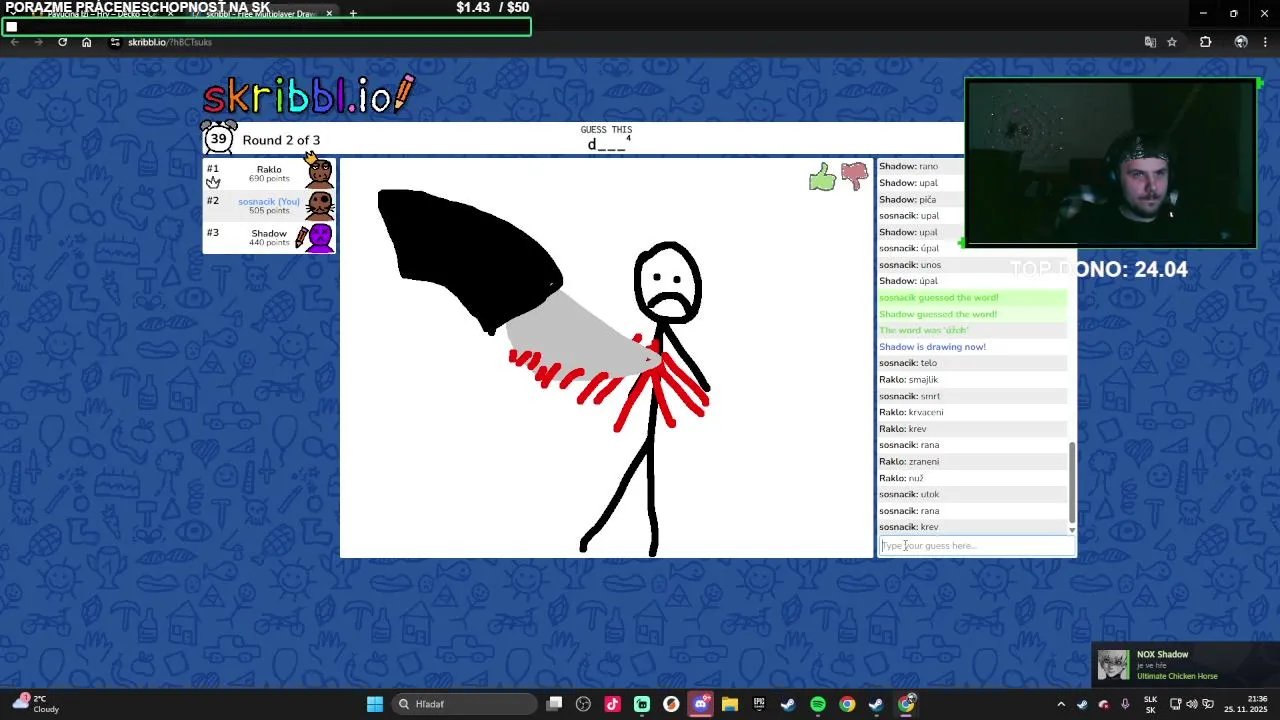Viewport: 1280px width, 720px height.
Task: Click Shadow's purple avatar
Action: [x=320, y=238]
